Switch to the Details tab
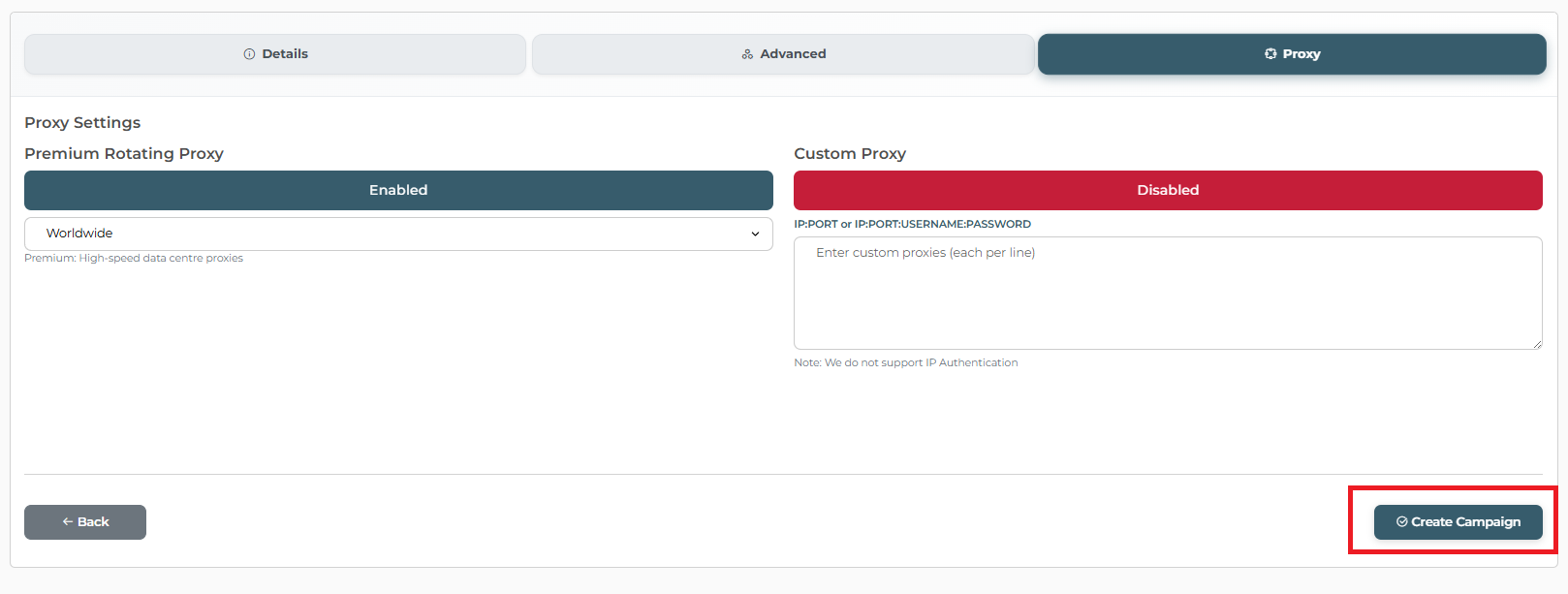This screenshot has height=594, width=1568. (x=275, y=54)
